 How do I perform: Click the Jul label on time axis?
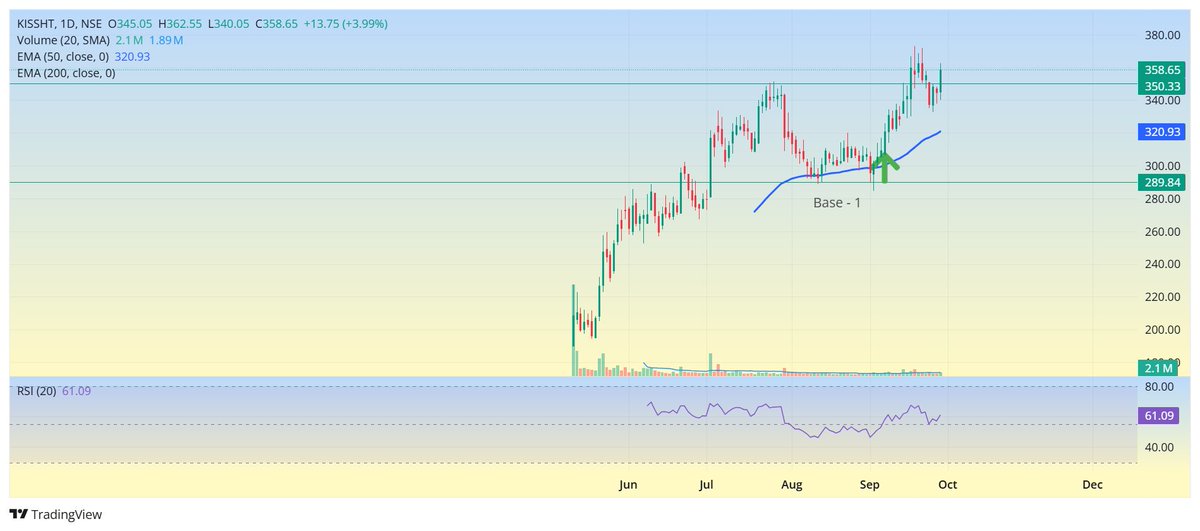point(706,485)
